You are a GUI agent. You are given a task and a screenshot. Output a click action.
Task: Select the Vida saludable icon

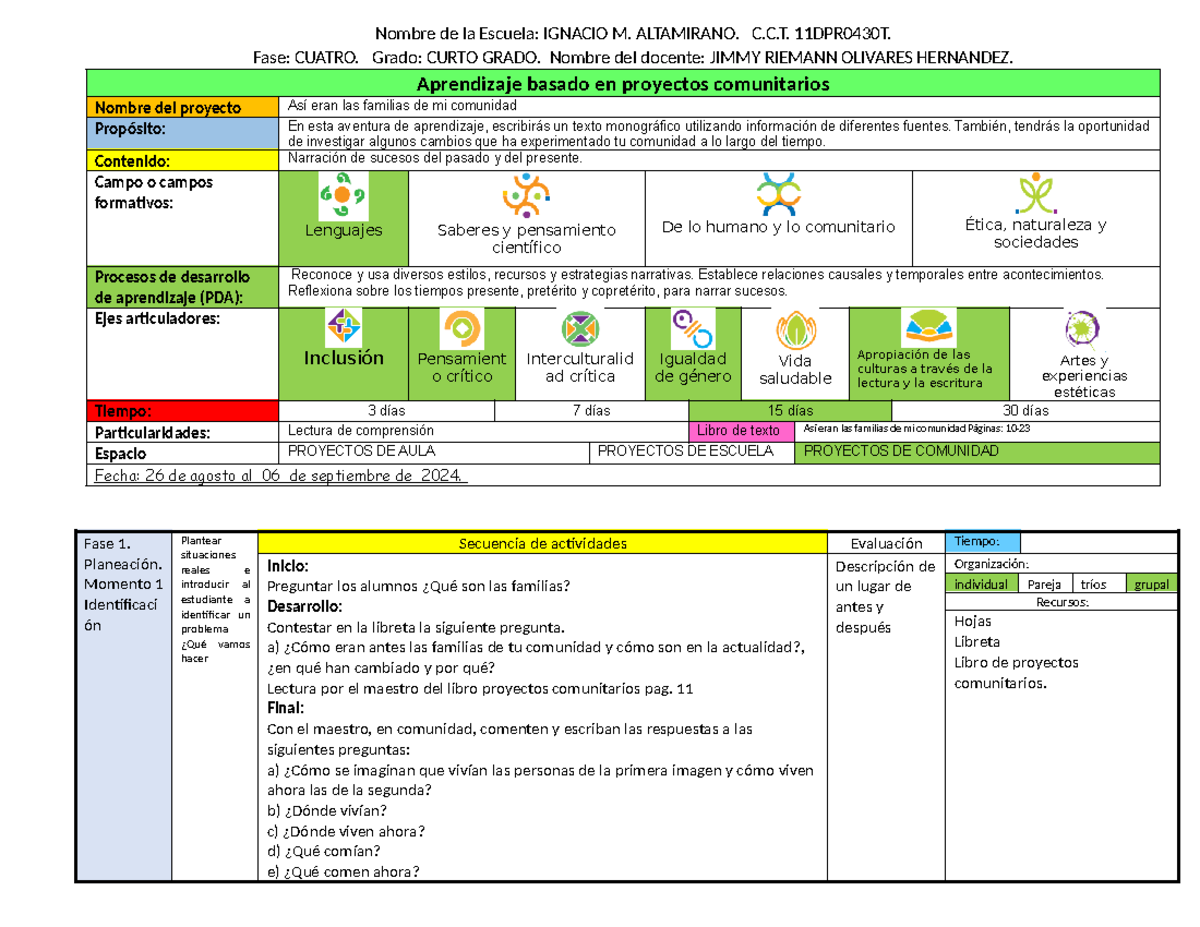[795, 329]
